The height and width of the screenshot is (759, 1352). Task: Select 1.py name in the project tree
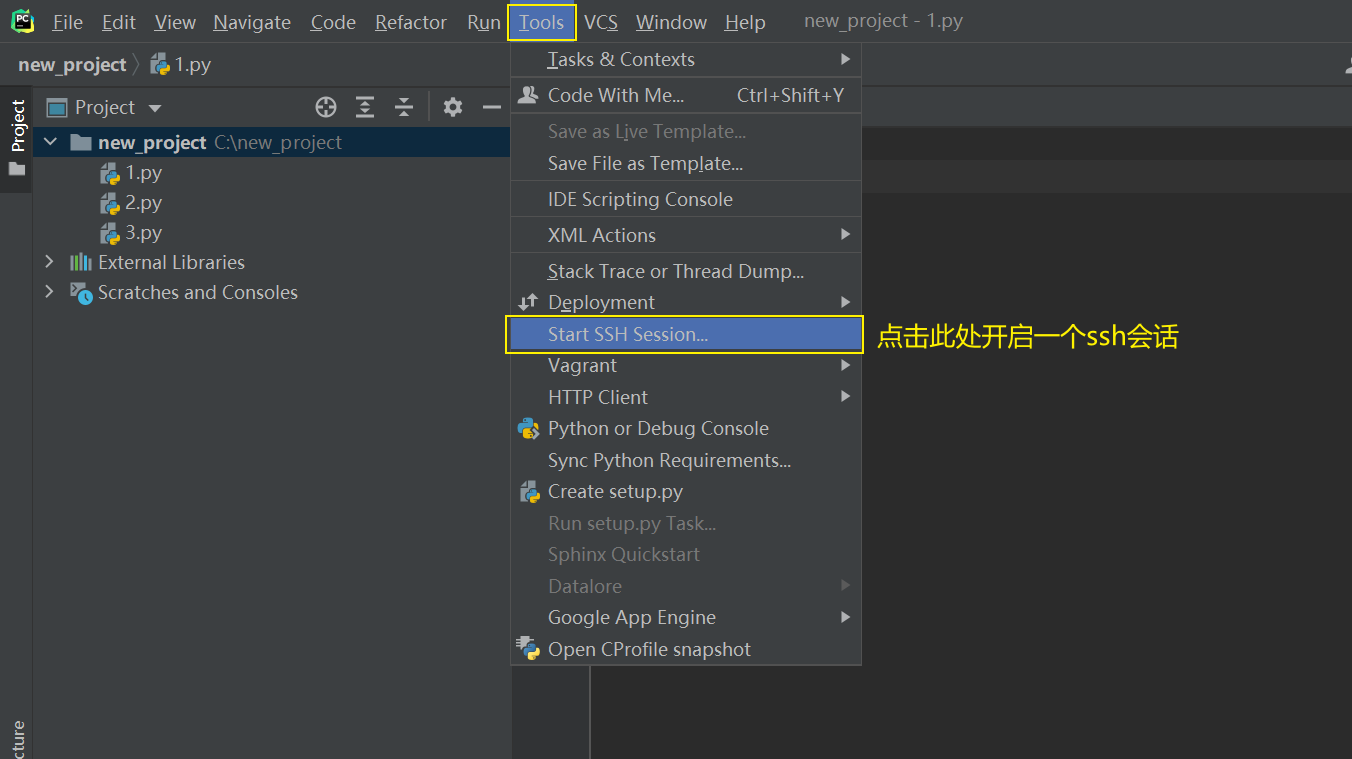tap(144, 173)
